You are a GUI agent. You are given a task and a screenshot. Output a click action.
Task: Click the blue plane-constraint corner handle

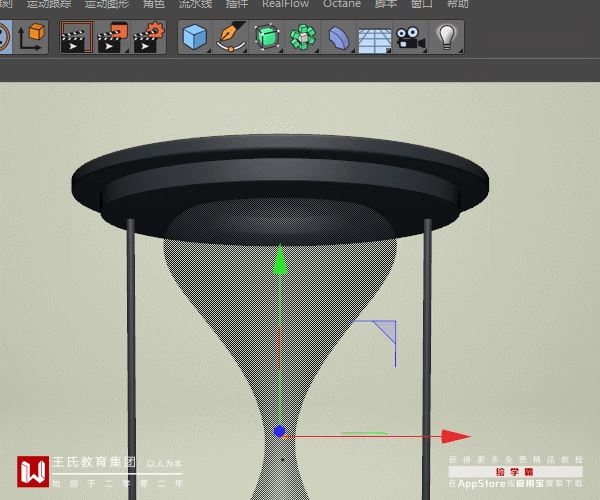tap(386, 331)
